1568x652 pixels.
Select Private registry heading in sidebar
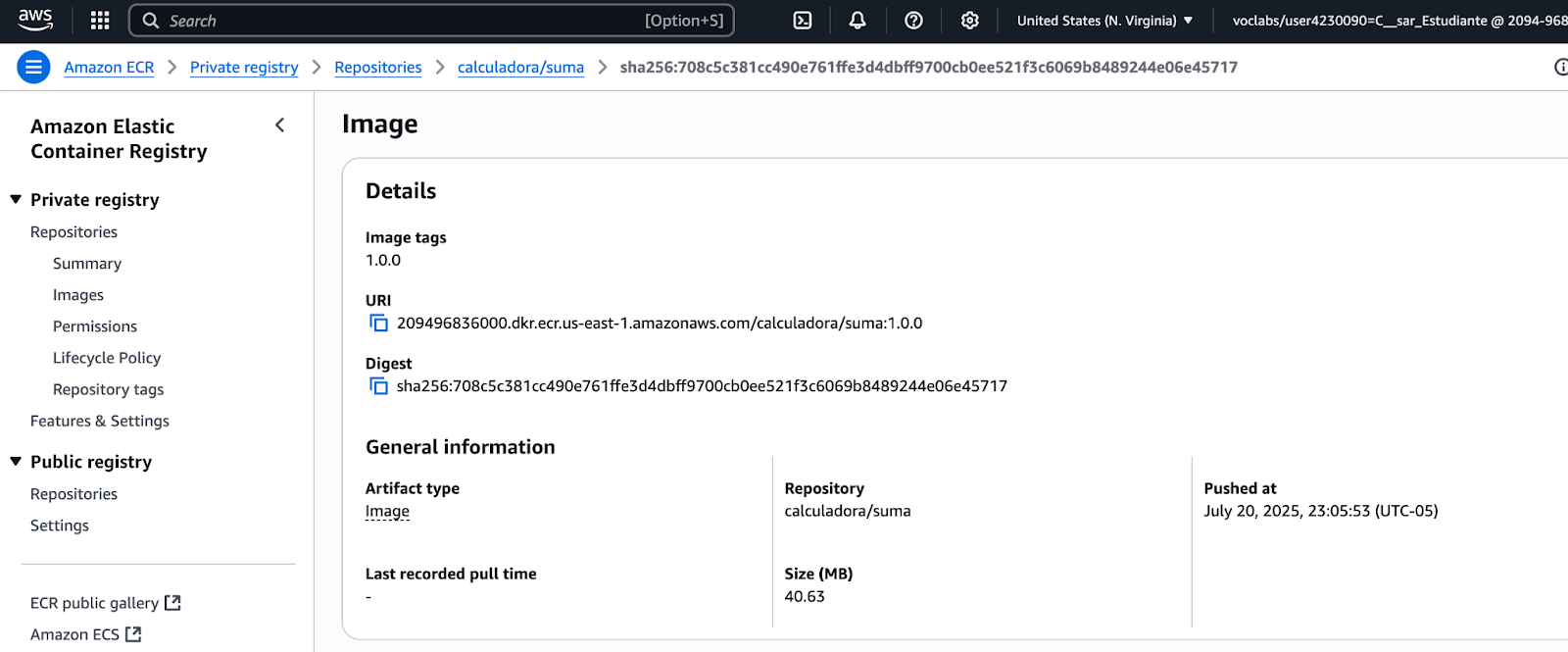click(x=94, y=199)
